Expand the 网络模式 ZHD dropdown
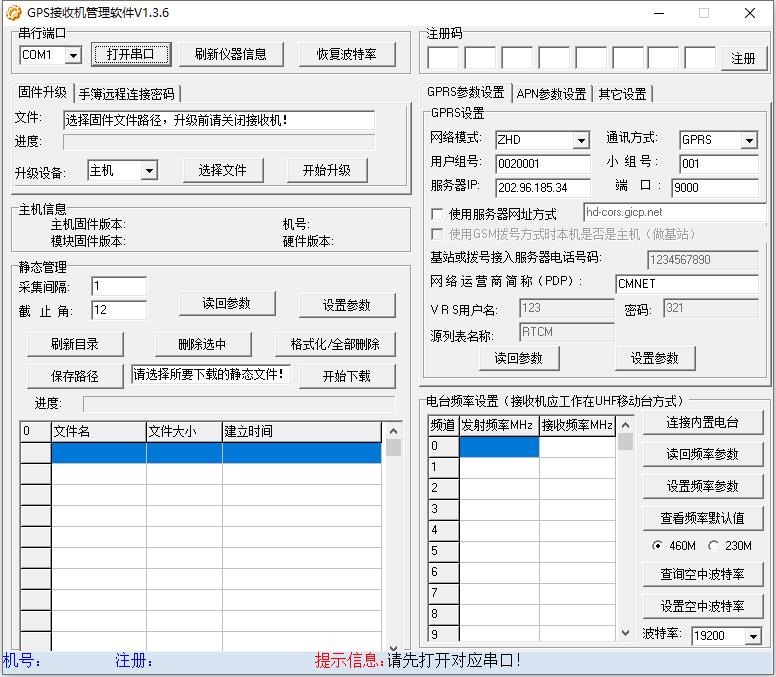This screenshot has width=776, height=677. tap(582, 140)
